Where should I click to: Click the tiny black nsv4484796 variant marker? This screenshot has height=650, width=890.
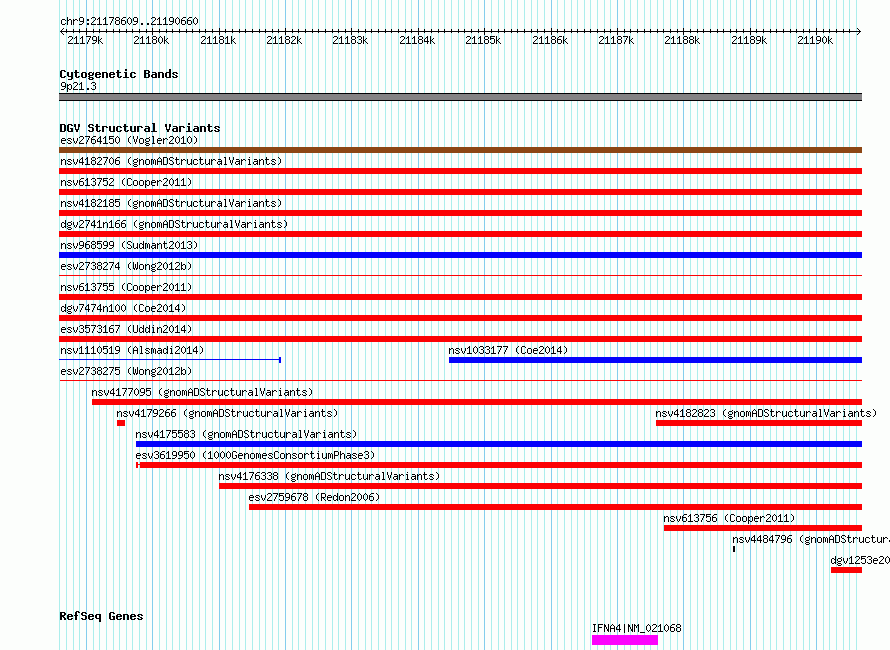pos(734,549)
